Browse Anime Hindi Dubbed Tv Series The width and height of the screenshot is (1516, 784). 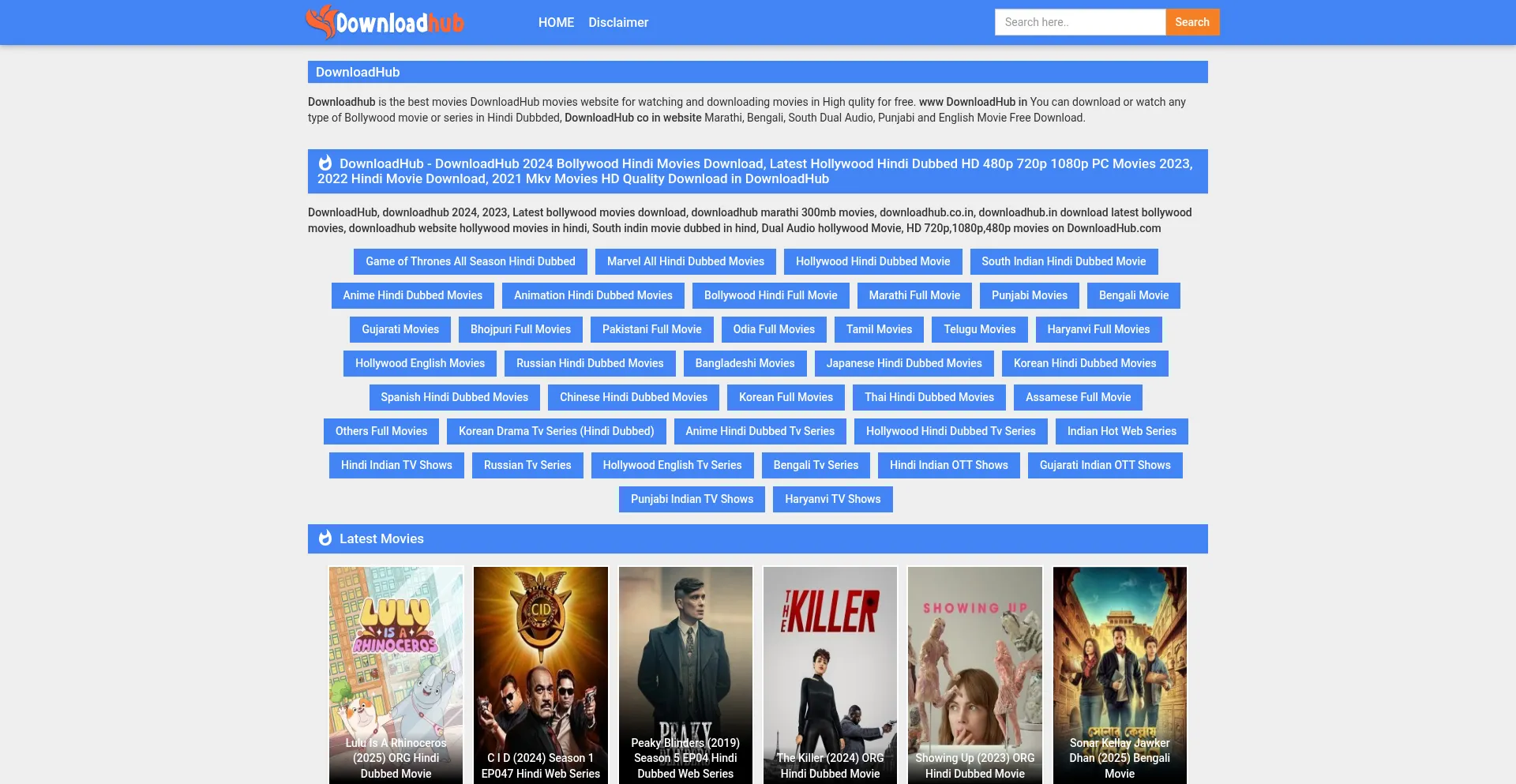760,431
